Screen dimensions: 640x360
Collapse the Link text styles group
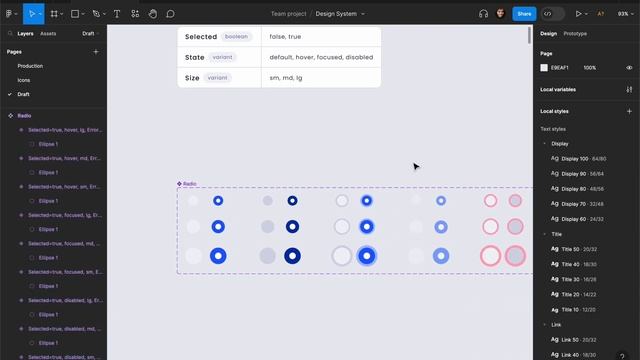[x=544, y=325]
